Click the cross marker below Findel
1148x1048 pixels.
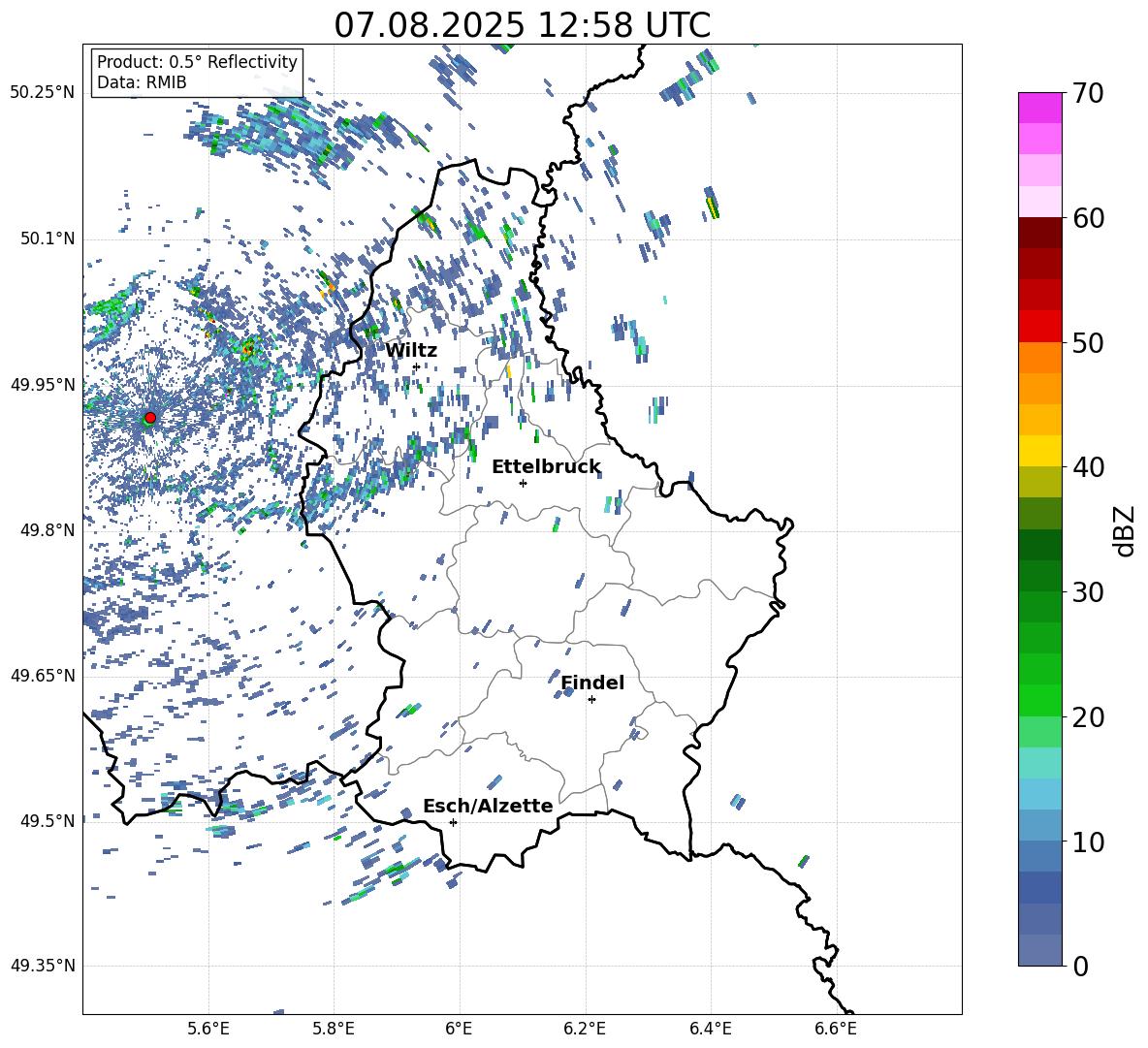[591, 700]
